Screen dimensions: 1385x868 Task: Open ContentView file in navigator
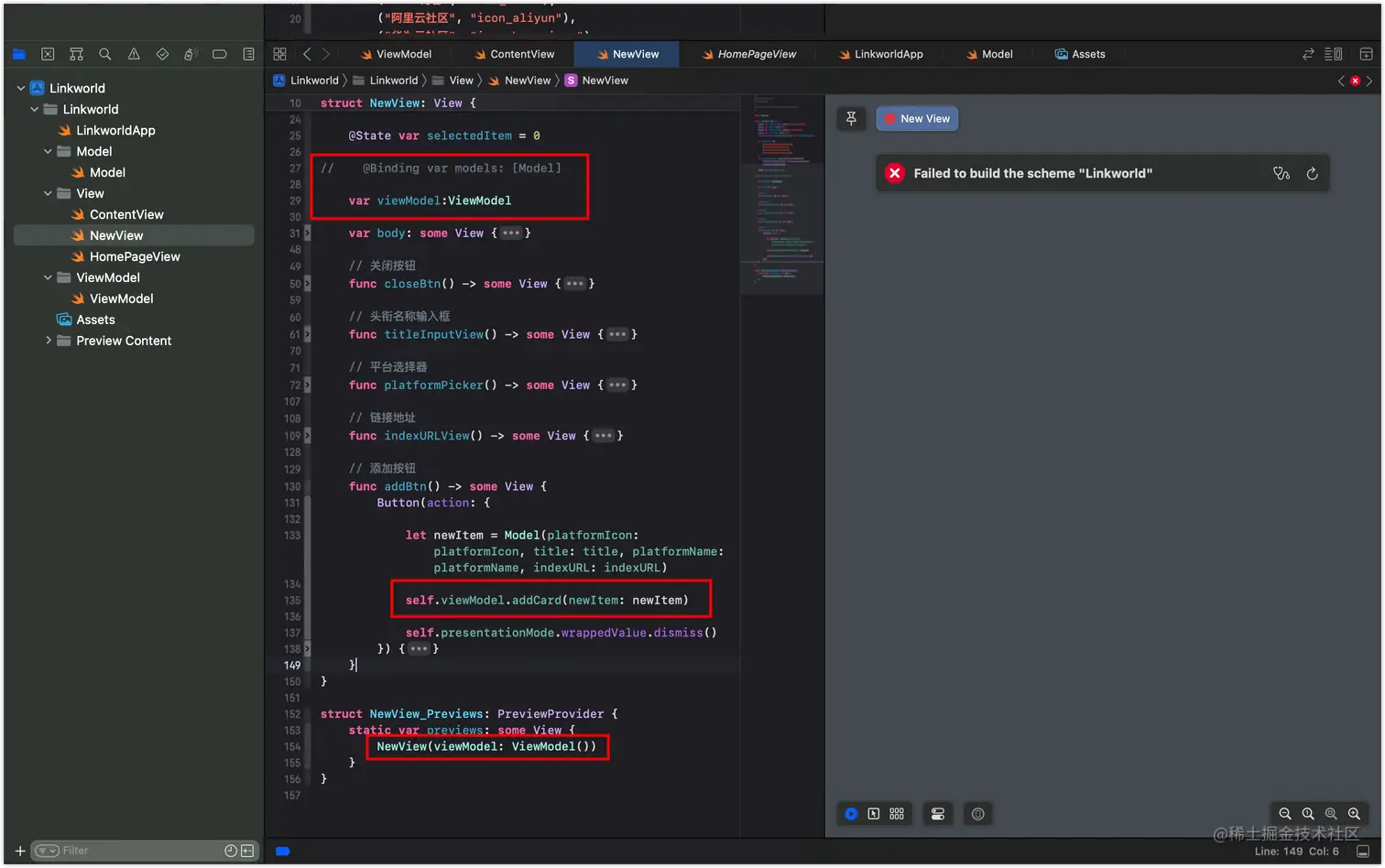[x=126, y=215]
